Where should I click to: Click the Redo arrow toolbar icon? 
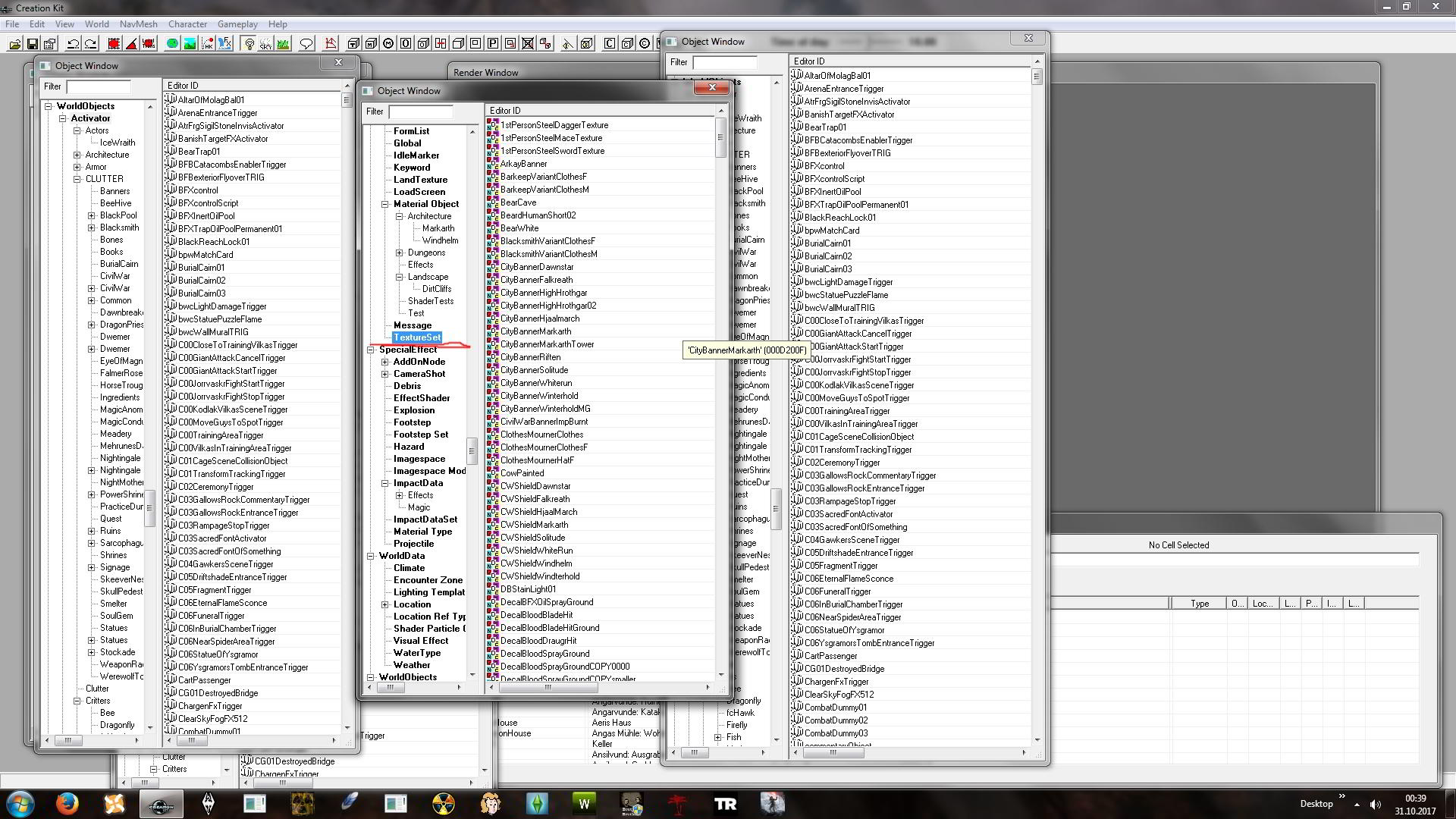[91, 44]
